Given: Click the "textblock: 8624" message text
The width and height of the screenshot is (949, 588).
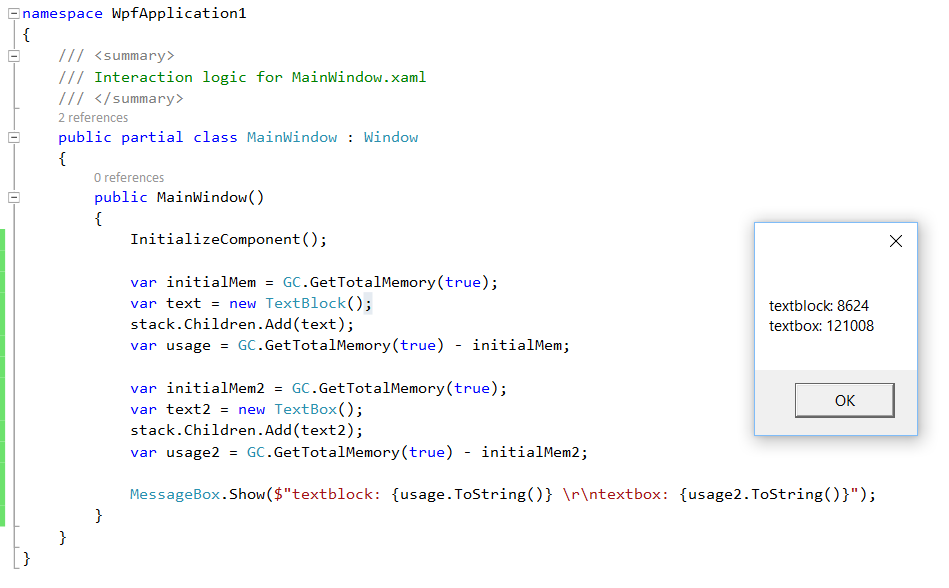Looking at the screenshot, I should 819,306.
